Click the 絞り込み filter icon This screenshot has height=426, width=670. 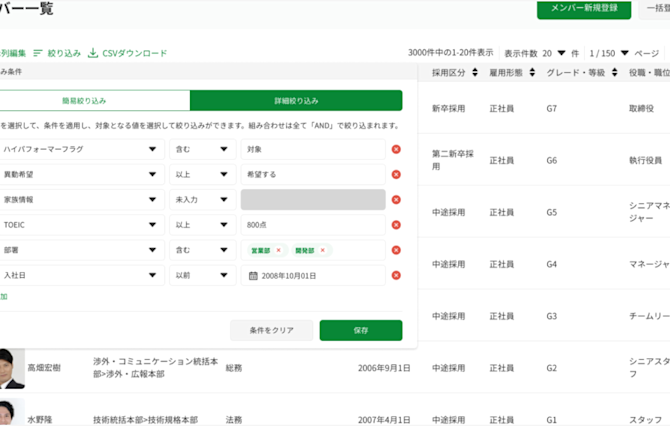[38, 53]
